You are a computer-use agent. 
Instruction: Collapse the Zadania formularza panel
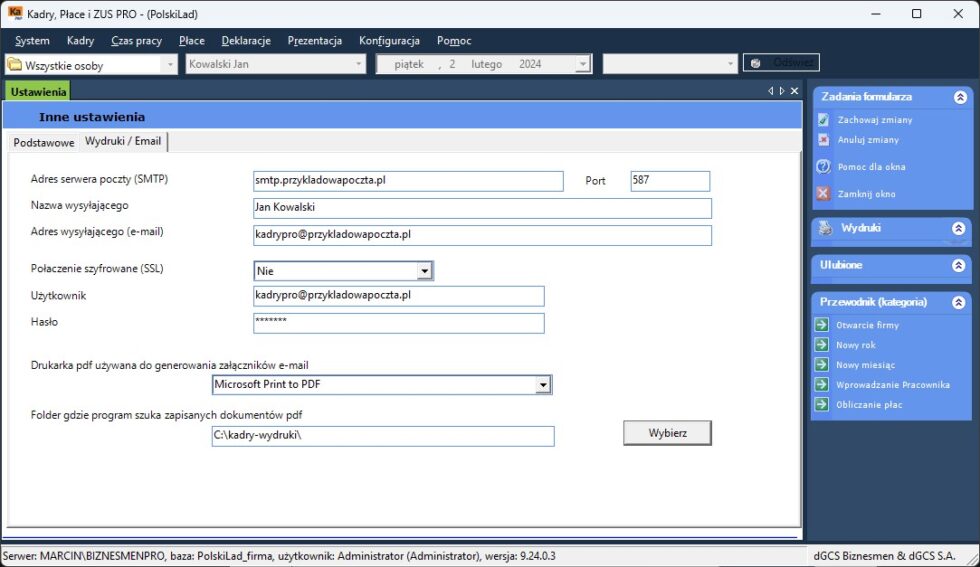[x=960, y=97]
